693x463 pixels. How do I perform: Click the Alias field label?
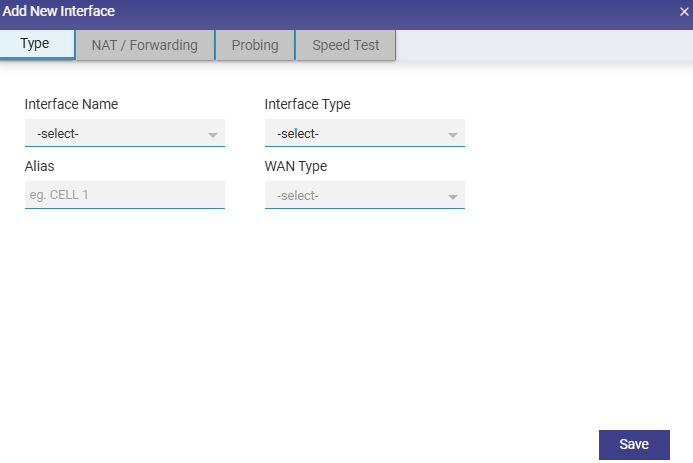[40, 166]
